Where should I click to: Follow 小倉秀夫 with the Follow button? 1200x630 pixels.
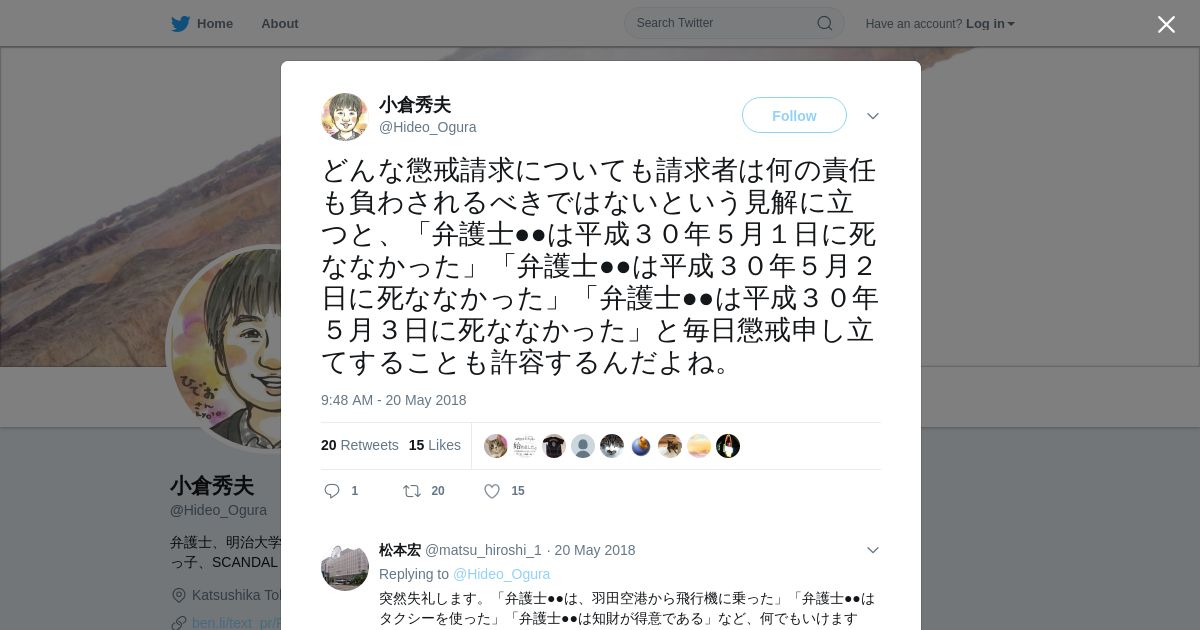(x=794, y=116)
